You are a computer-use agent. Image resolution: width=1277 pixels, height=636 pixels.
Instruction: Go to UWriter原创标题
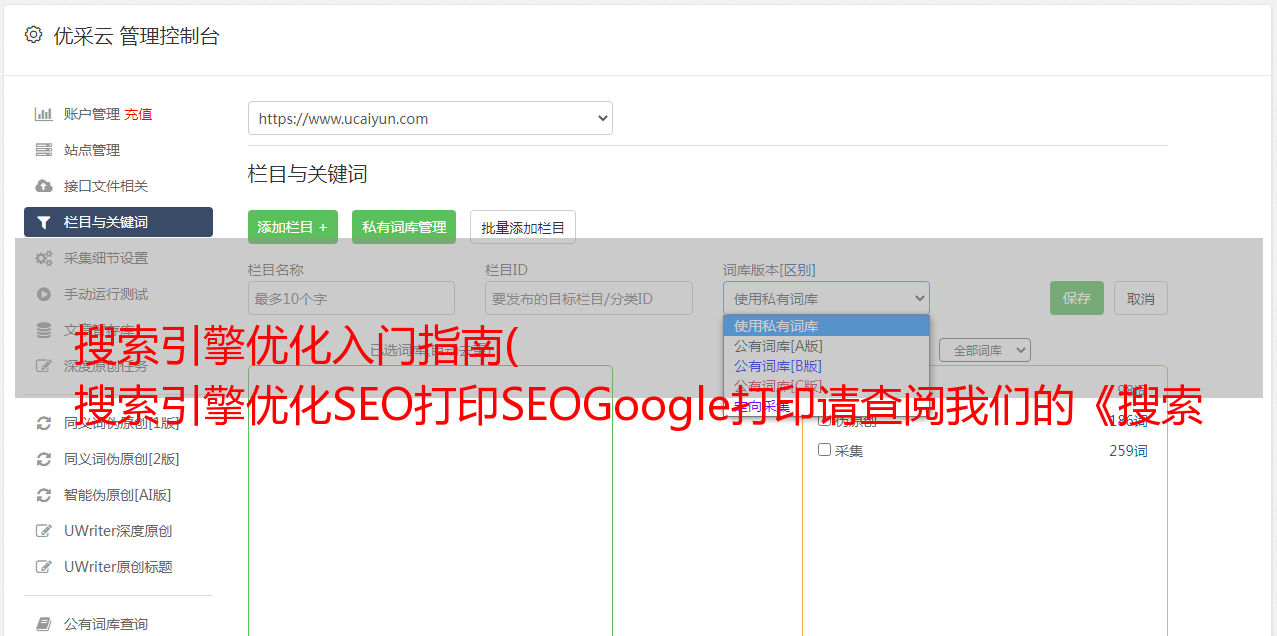pos(118,567)
